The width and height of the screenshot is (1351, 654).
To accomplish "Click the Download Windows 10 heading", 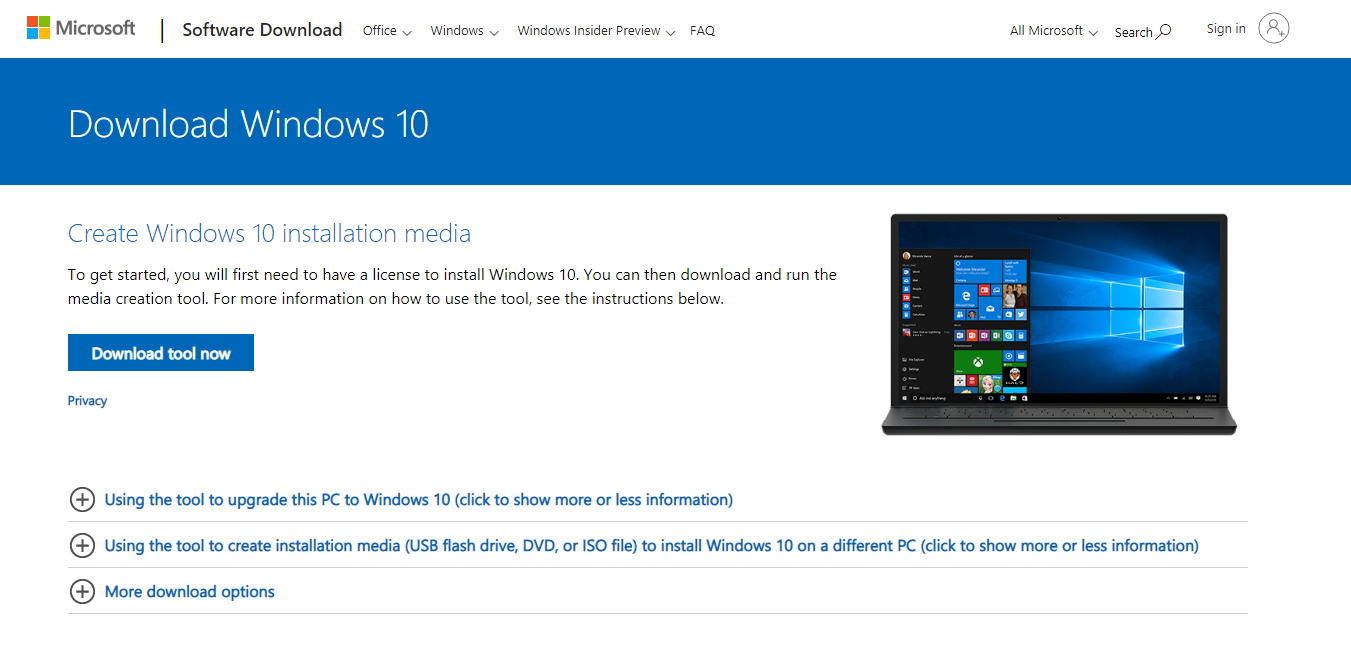I will pos(248,124).
